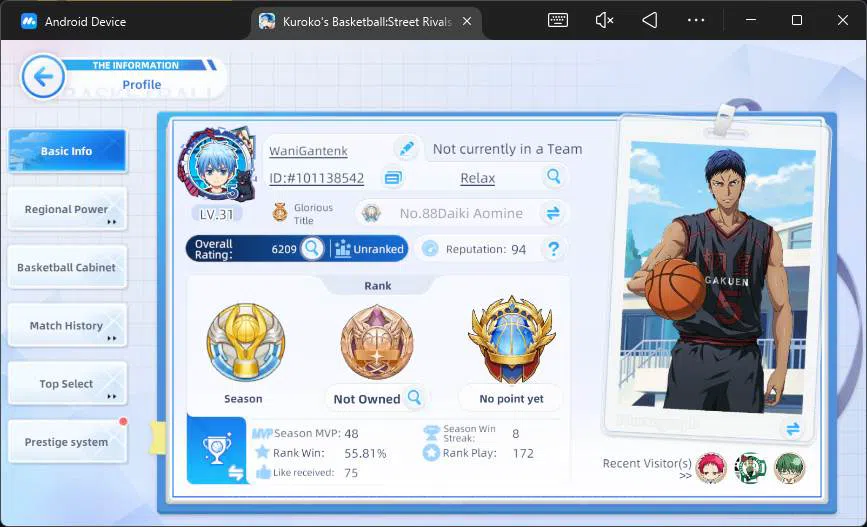Open the emulator keyboard mapping icon
Screen dimensions: 867x527
tap(557, 20)
